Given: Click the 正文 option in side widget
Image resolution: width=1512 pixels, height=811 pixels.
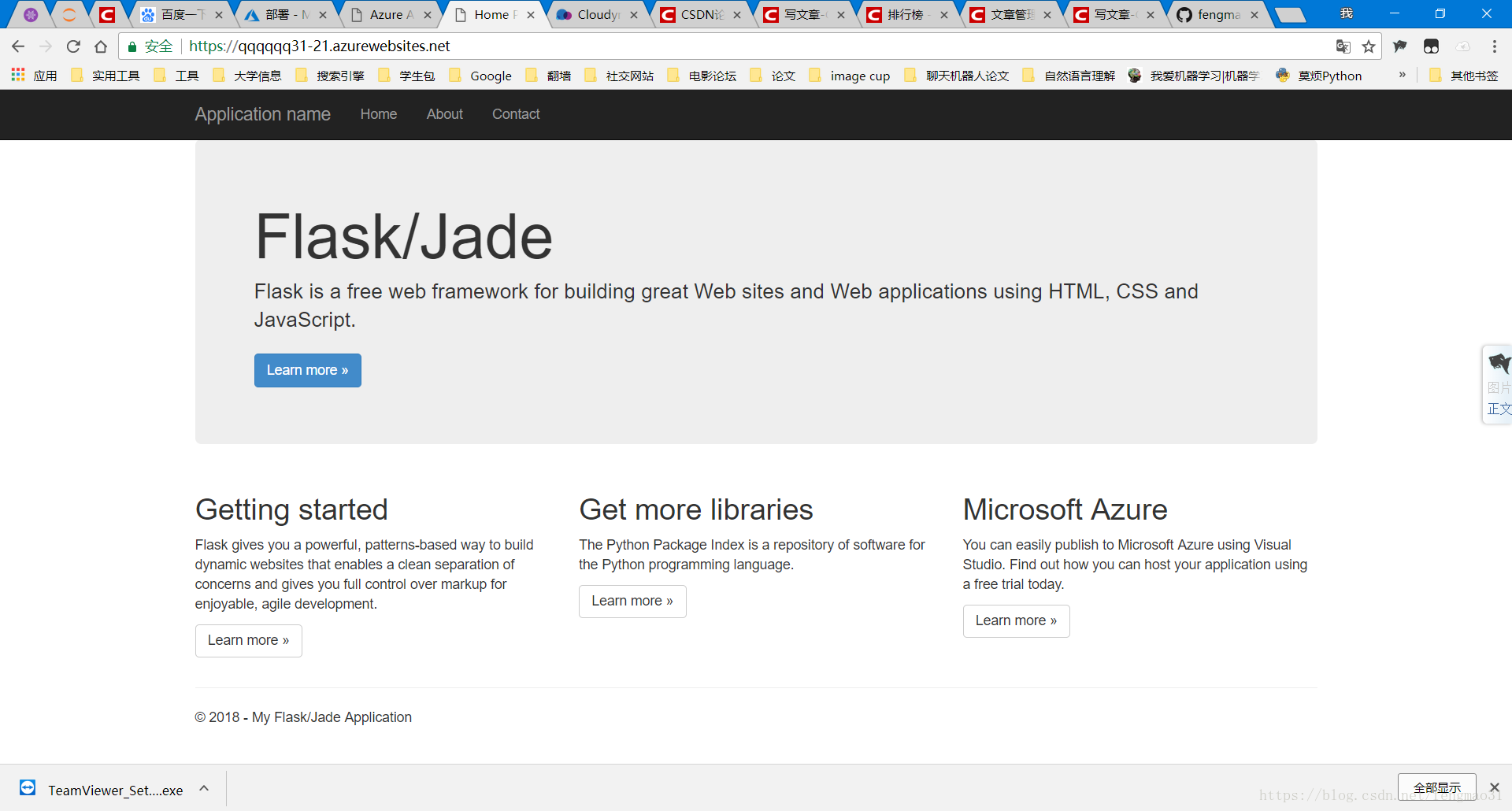Looking at the screenshot, I should click(x=1499, y=409).
